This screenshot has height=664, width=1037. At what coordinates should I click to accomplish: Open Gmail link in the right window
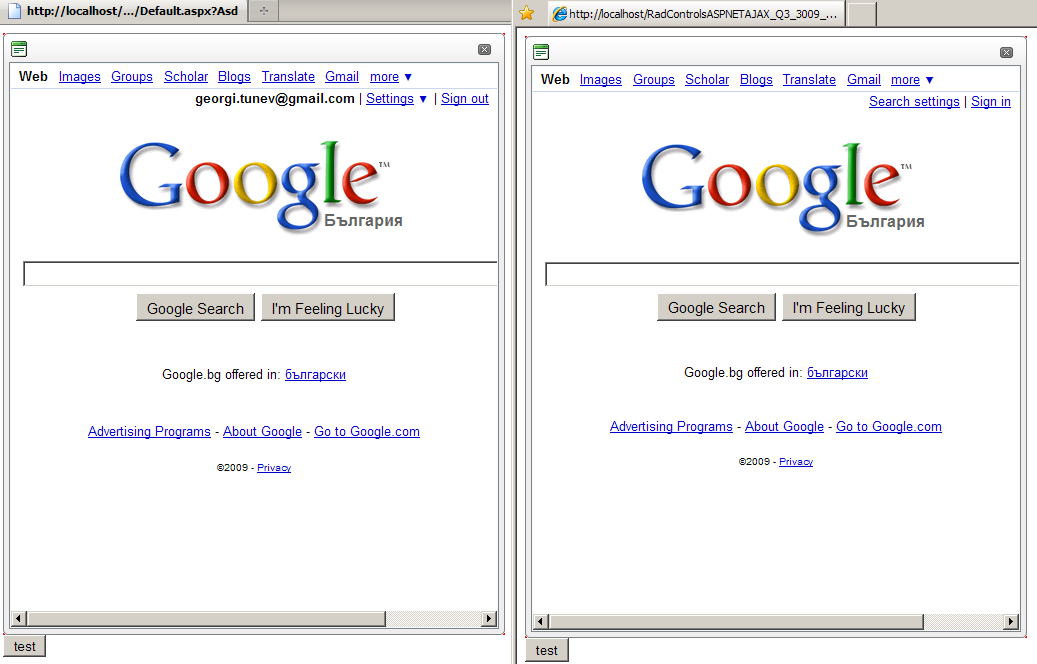click(864, 79)
